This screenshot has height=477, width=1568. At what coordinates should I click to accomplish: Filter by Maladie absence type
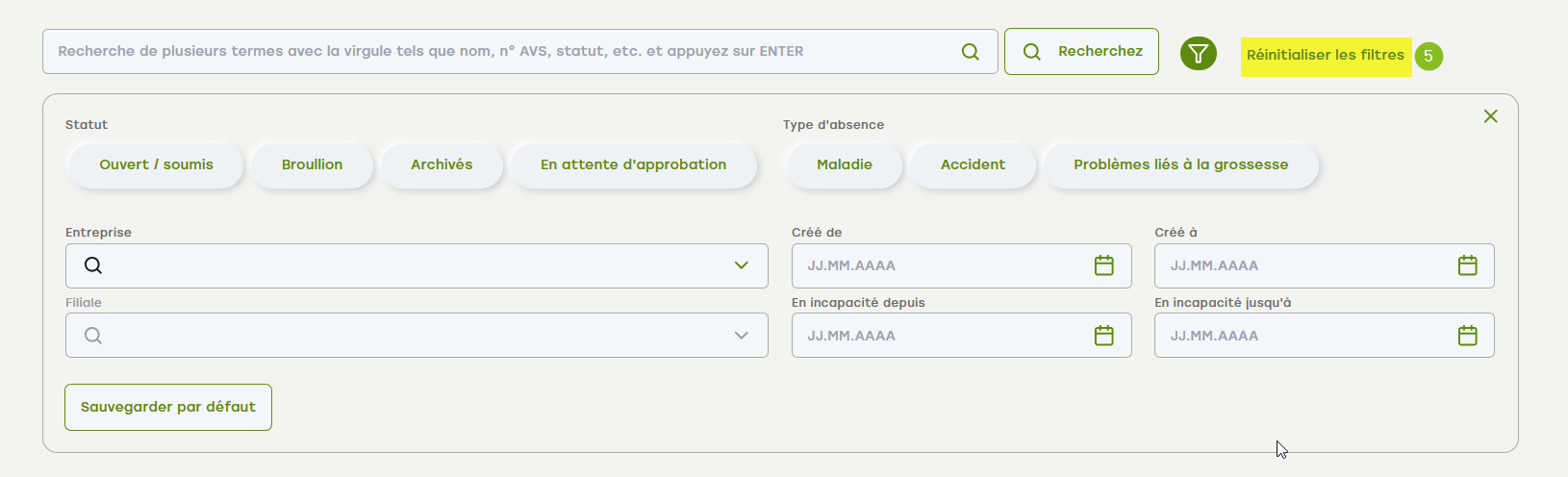tap(844, 164)
